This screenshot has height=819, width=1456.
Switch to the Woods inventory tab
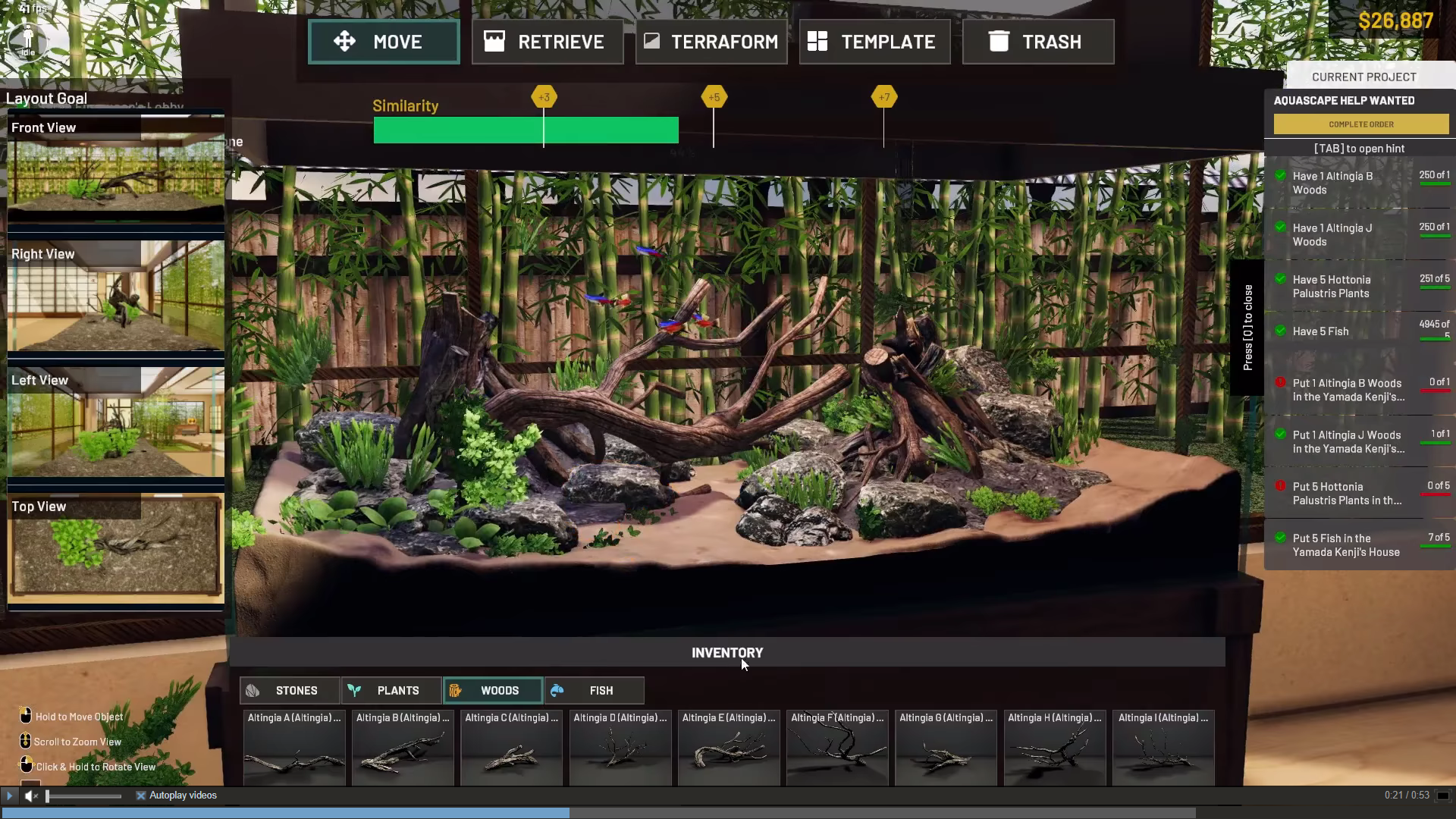[493, 691]
